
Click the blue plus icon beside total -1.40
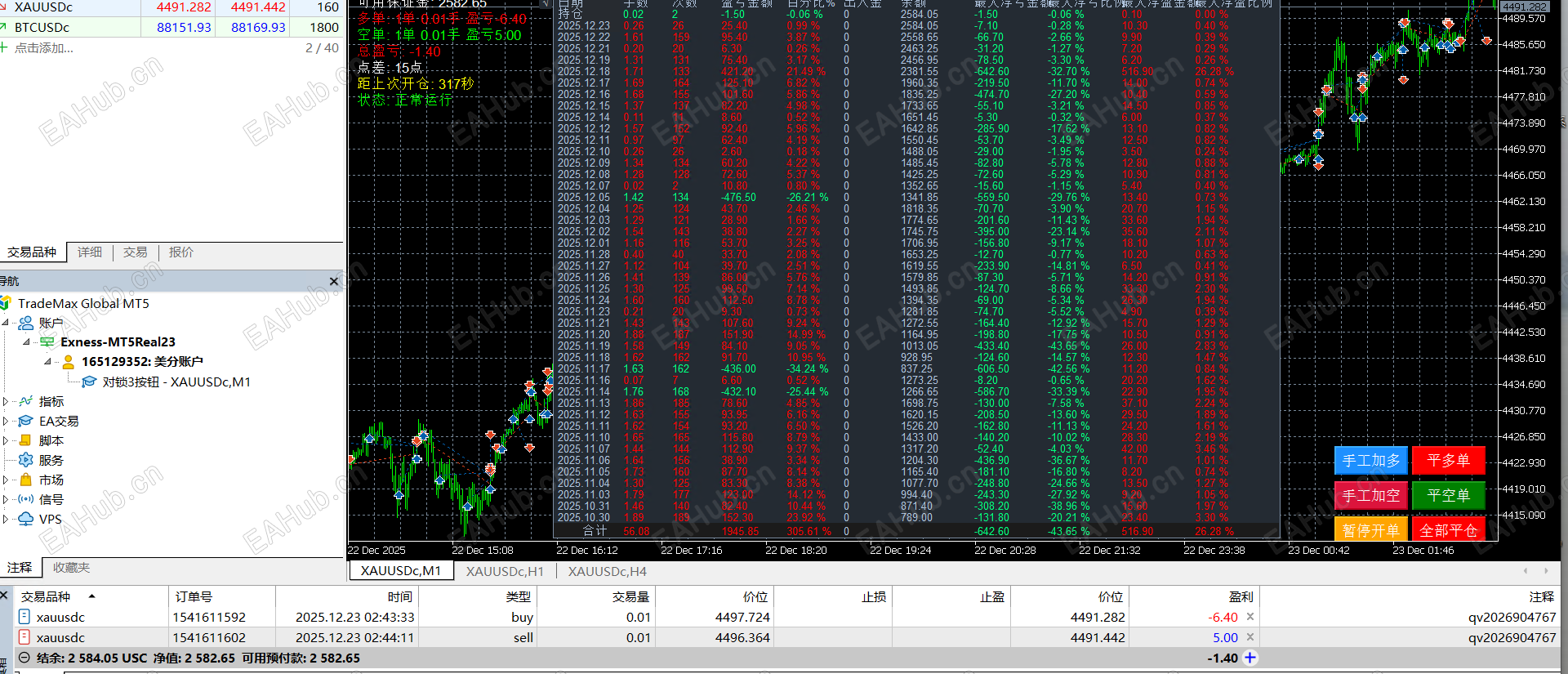pyautogui.click(x=1250, y=658)
